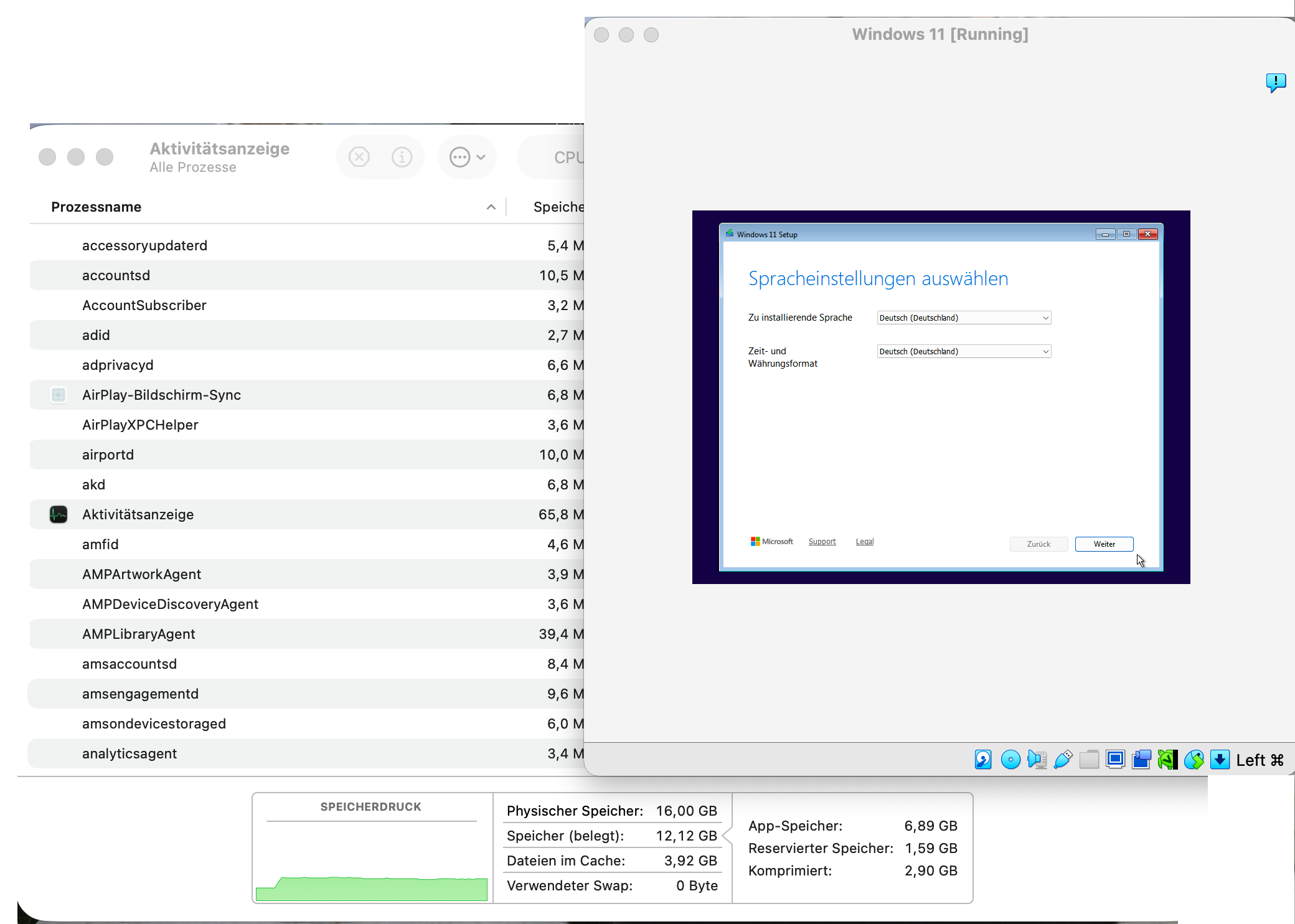The width and height of the screenshot is (1295, 924).
Task: Click the screen recording status icon
Action: (1142, 760)
